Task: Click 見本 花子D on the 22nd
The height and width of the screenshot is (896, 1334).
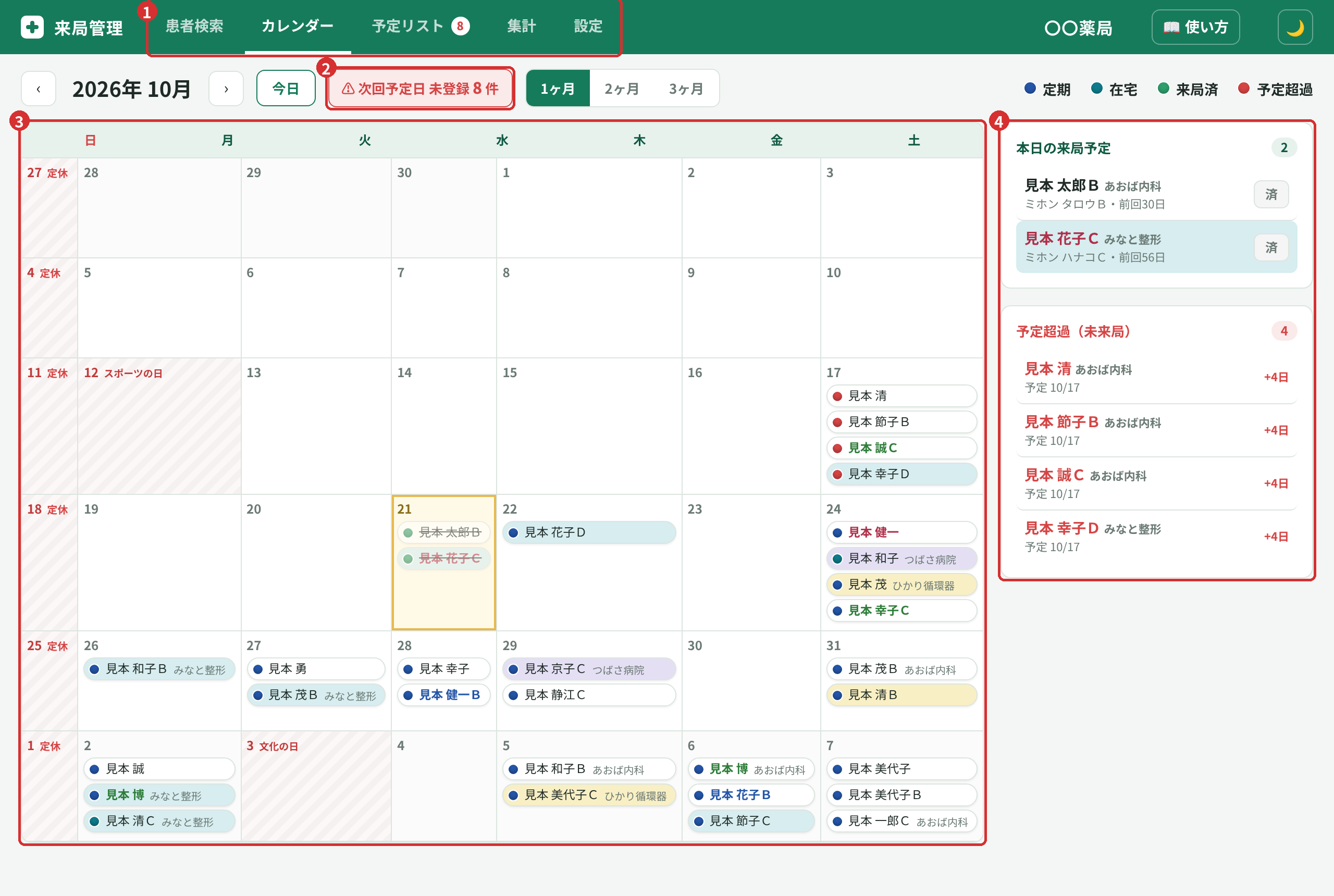Action: [x=589, y=532]
